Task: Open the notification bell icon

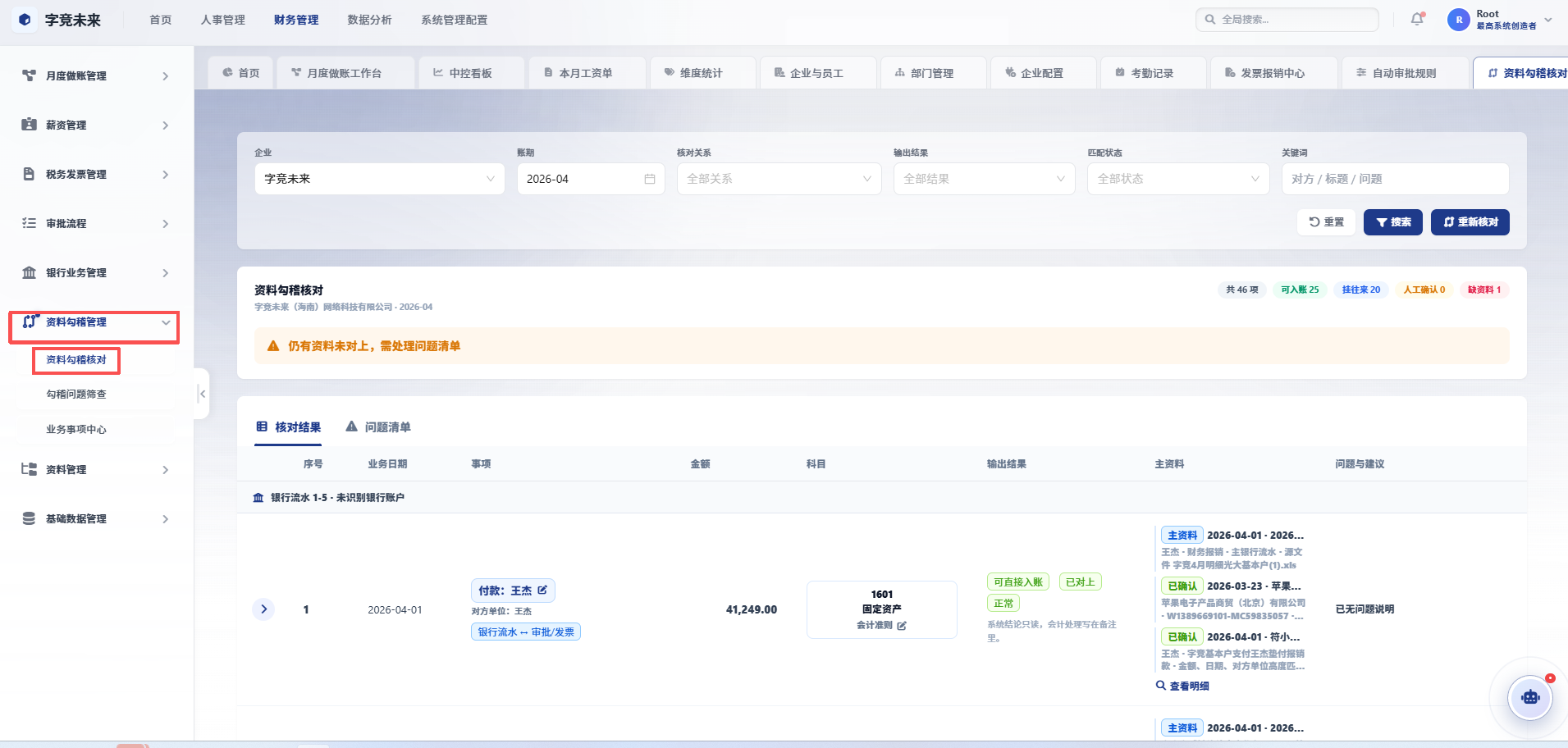Action: 1417,19
